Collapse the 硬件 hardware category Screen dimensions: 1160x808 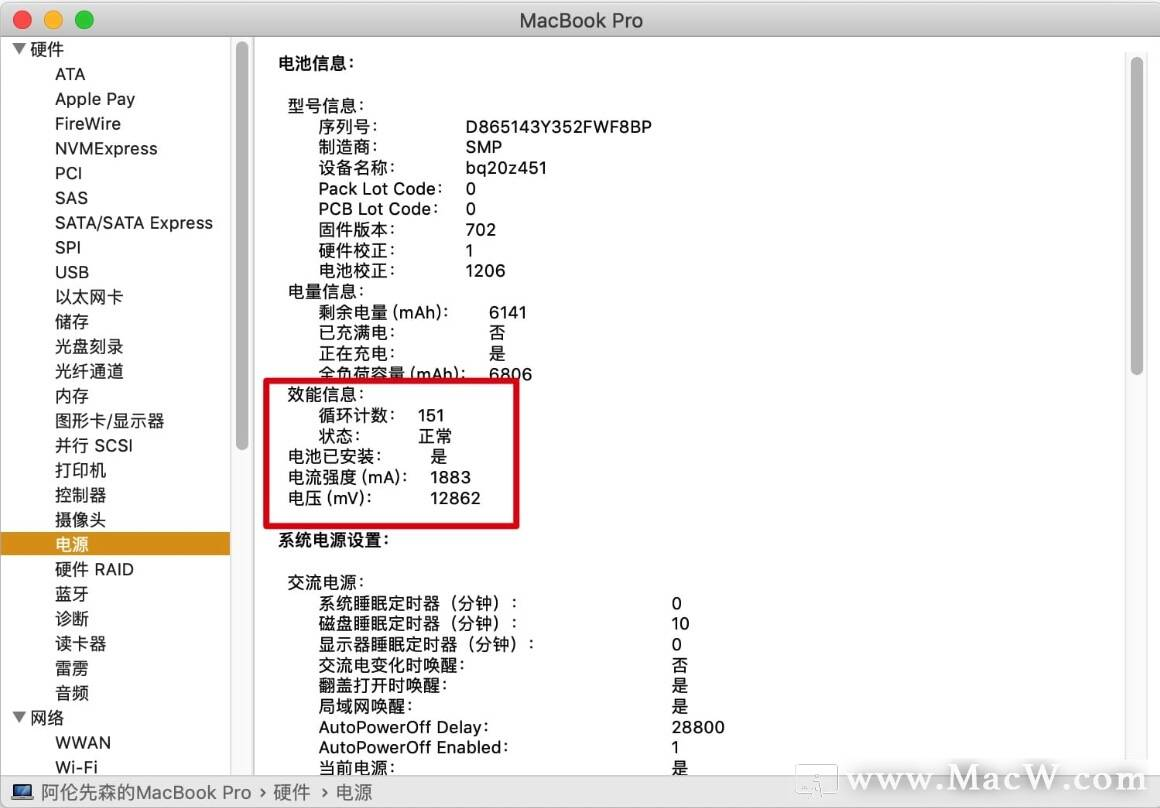19,49
